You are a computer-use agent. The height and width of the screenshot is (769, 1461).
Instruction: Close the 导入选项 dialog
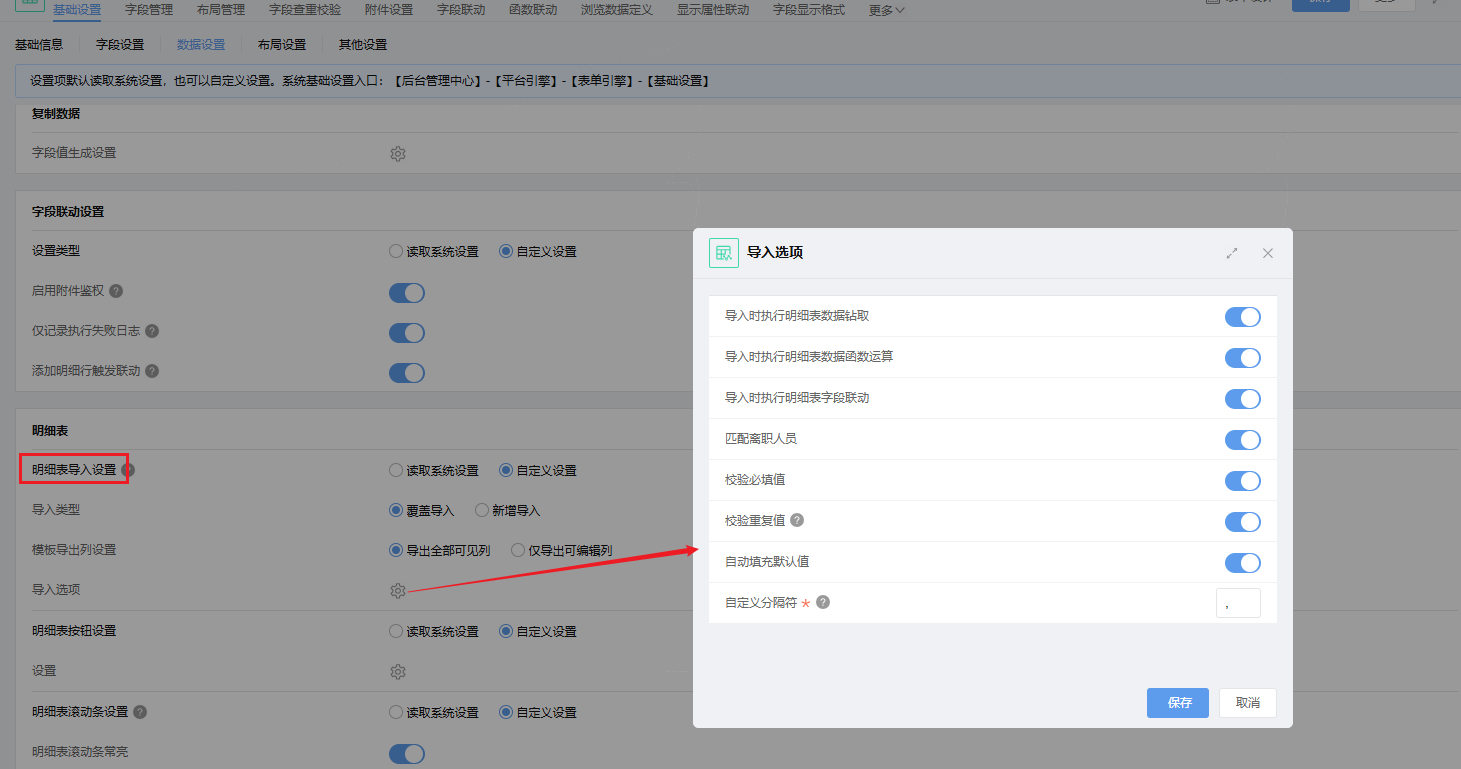click(x=1268, y=253)
